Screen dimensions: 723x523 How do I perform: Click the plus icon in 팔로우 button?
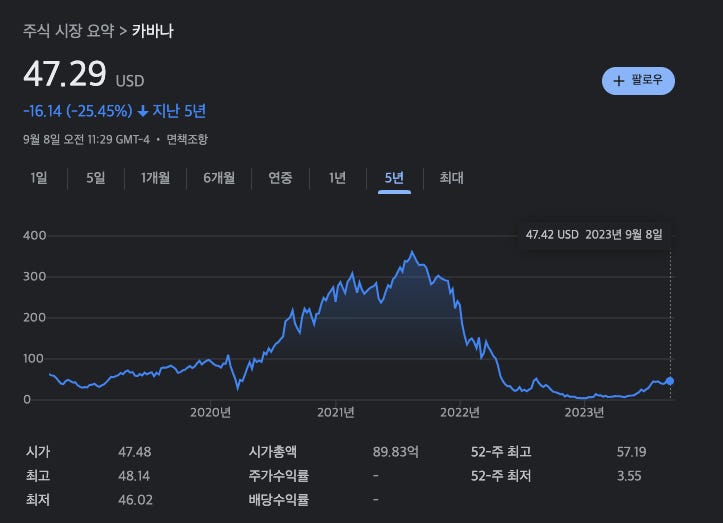[x=619, y=81]
